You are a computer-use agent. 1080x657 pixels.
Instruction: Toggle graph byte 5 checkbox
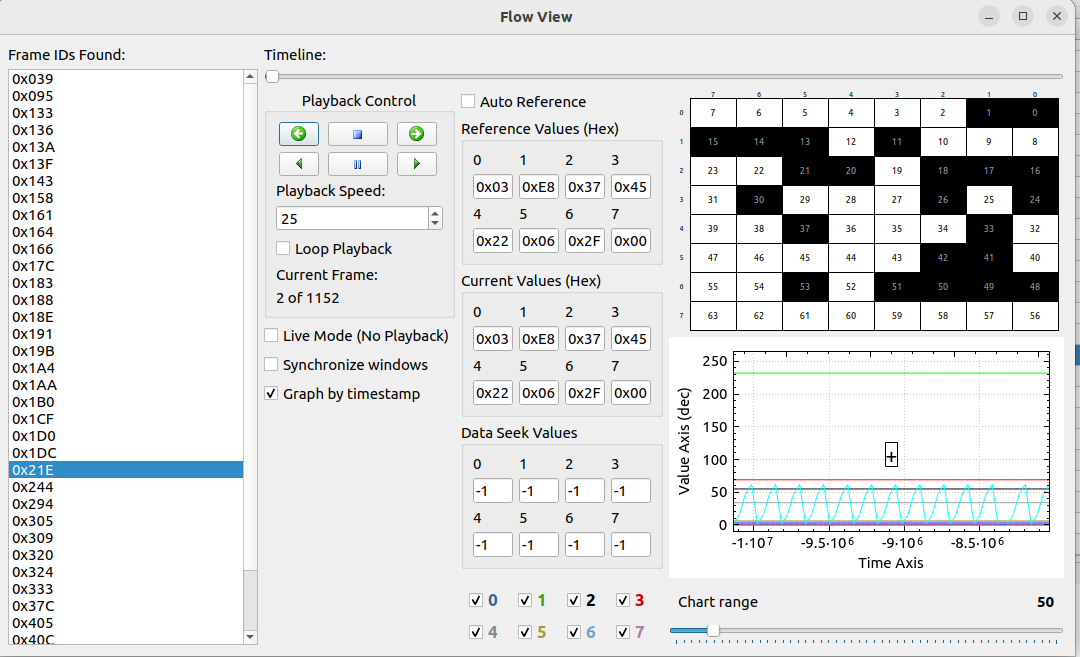click(x=524, y=632)
